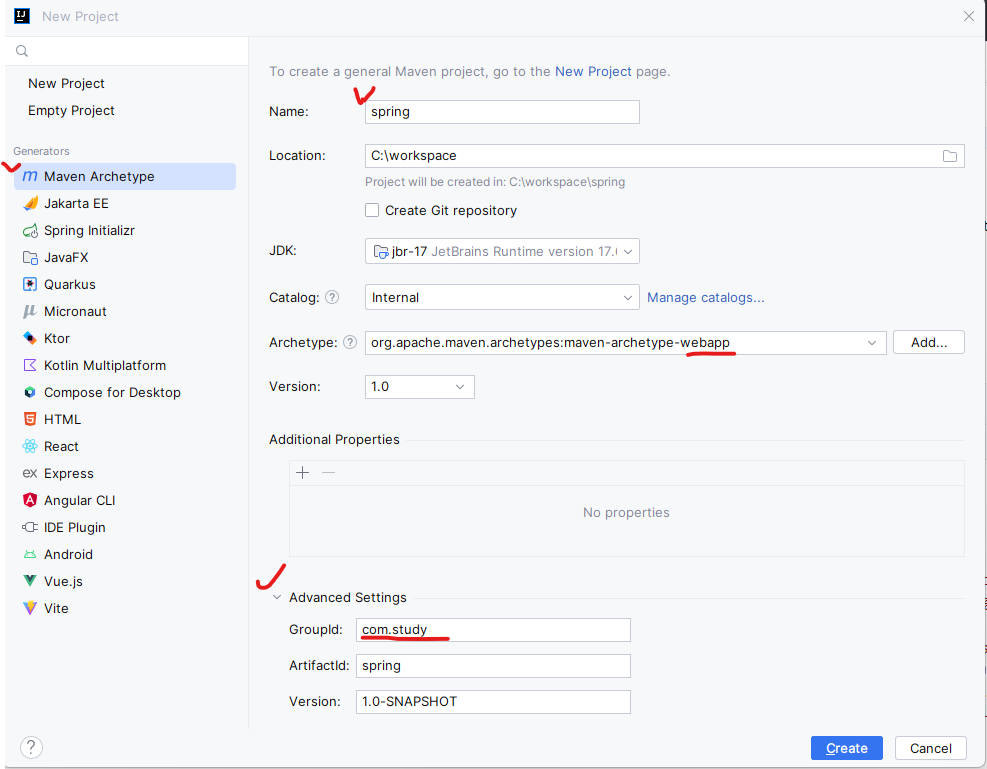987x769 pixels.
Task: Click the Create button
Action: [x=847, y=748]
